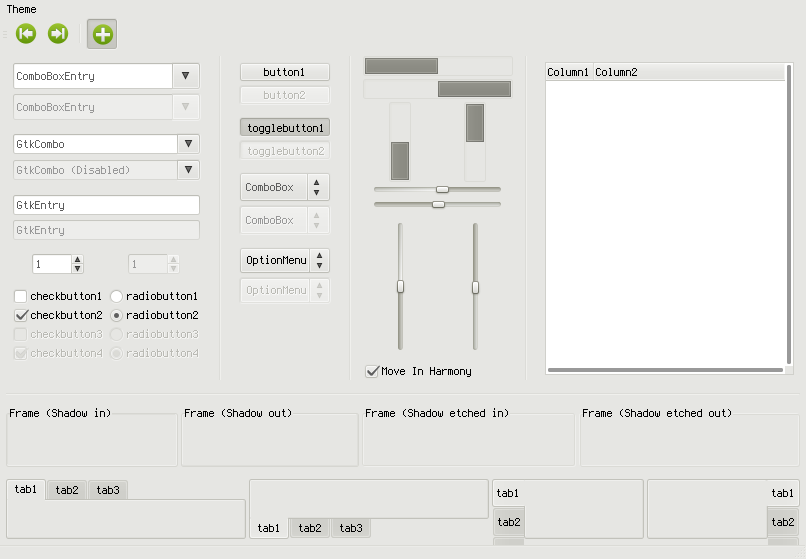Click the Theme label
806x559 pixels.
[x=22, y=9]
